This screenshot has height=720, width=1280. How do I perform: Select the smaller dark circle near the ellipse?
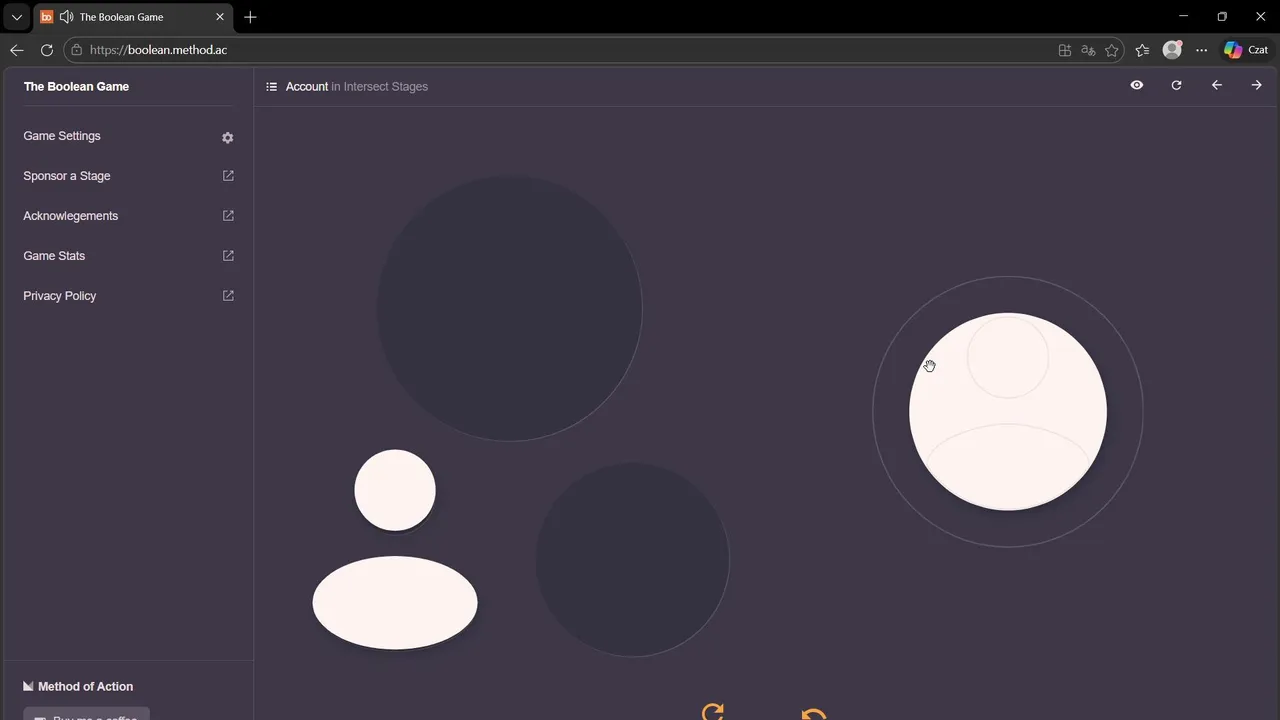pyautogui.click(x=632, y=560)
